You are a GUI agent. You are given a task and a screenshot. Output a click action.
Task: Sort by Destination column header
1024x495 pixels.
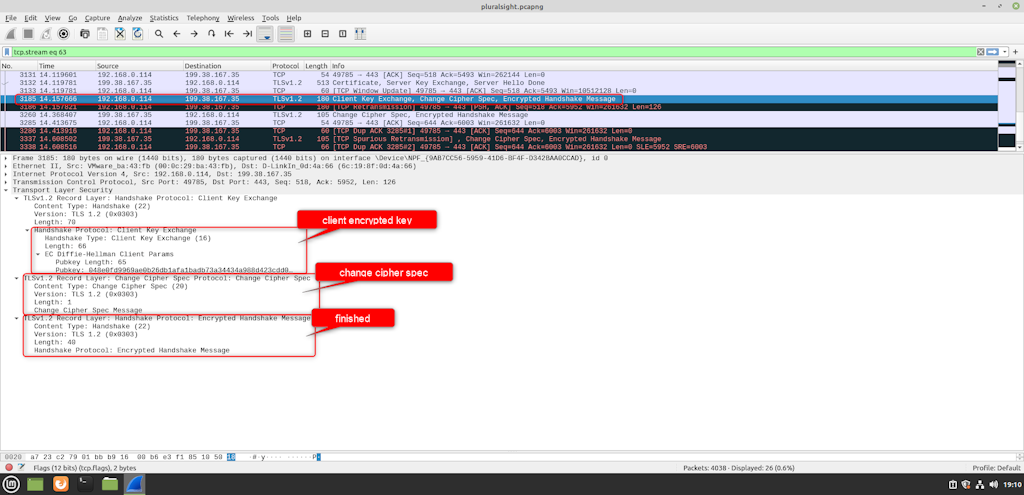227,66
